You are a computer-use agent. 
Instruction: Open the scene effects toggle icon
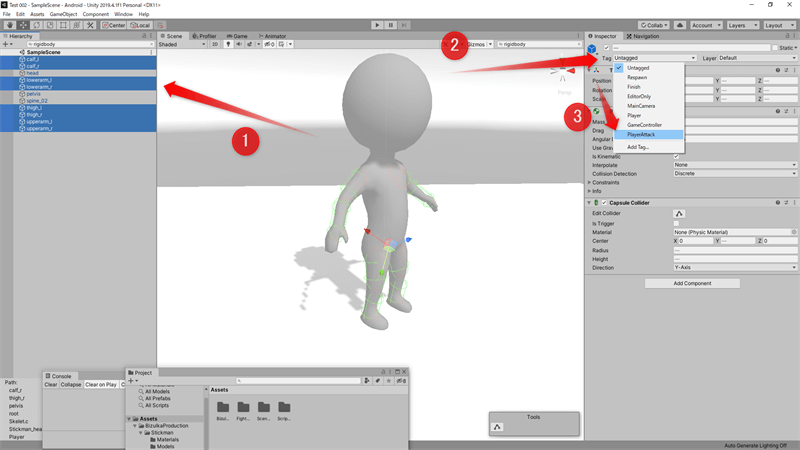(x=249, y=44)
